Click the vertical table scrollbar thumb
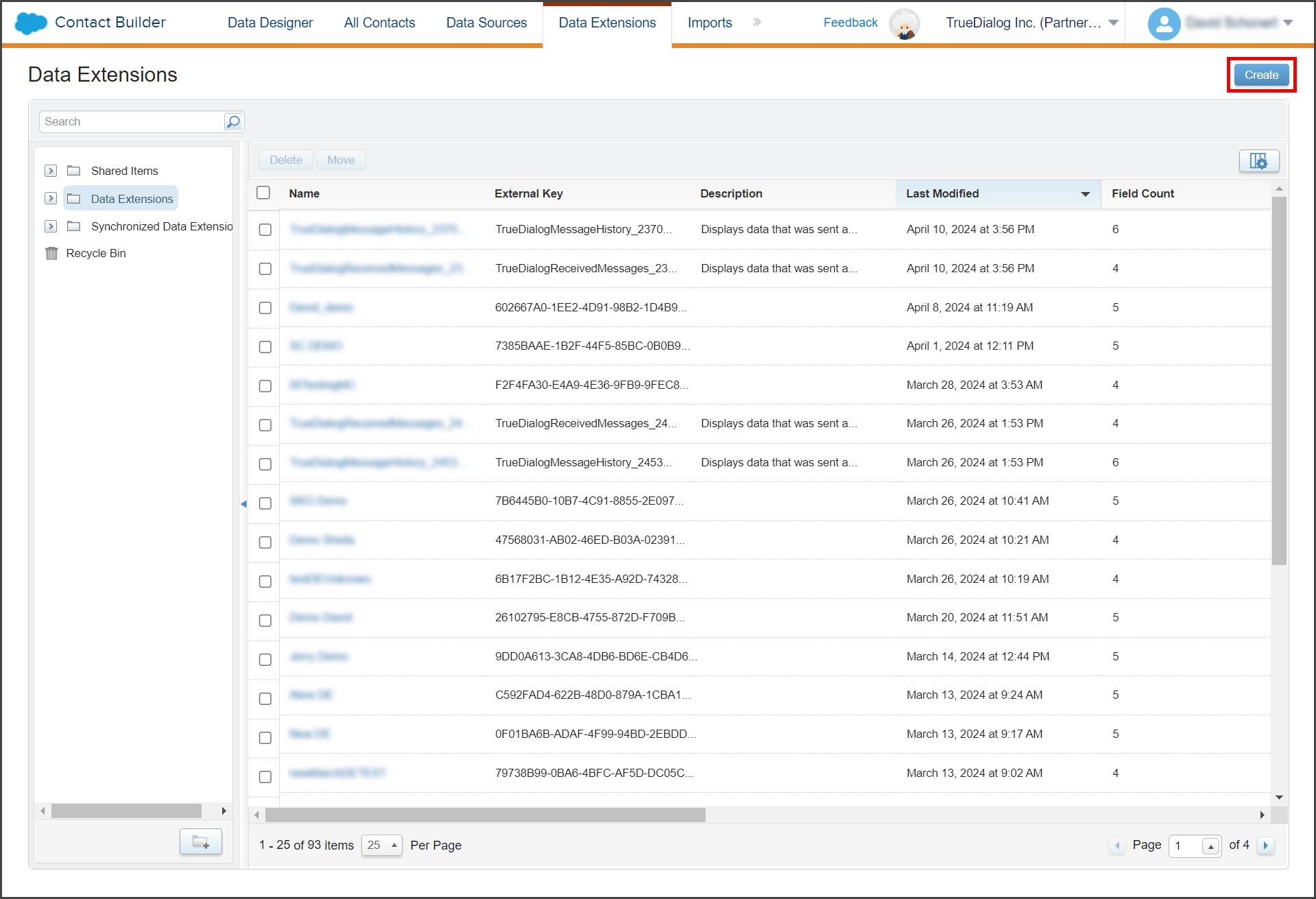The image size is (1316, 899). [x=1279, y=381]
